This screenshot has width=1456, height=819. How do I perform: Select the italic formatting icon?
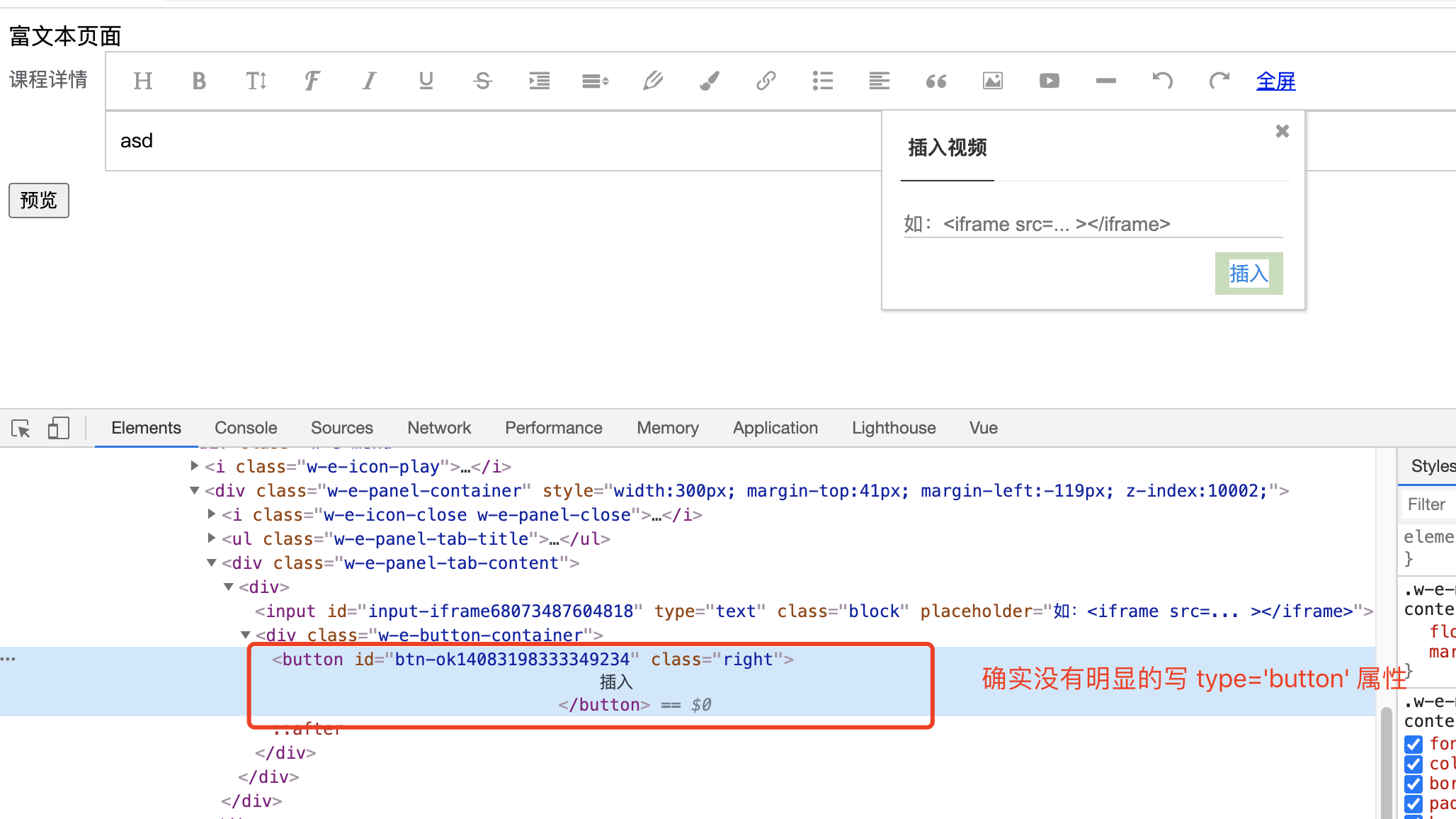pos(369,81)
